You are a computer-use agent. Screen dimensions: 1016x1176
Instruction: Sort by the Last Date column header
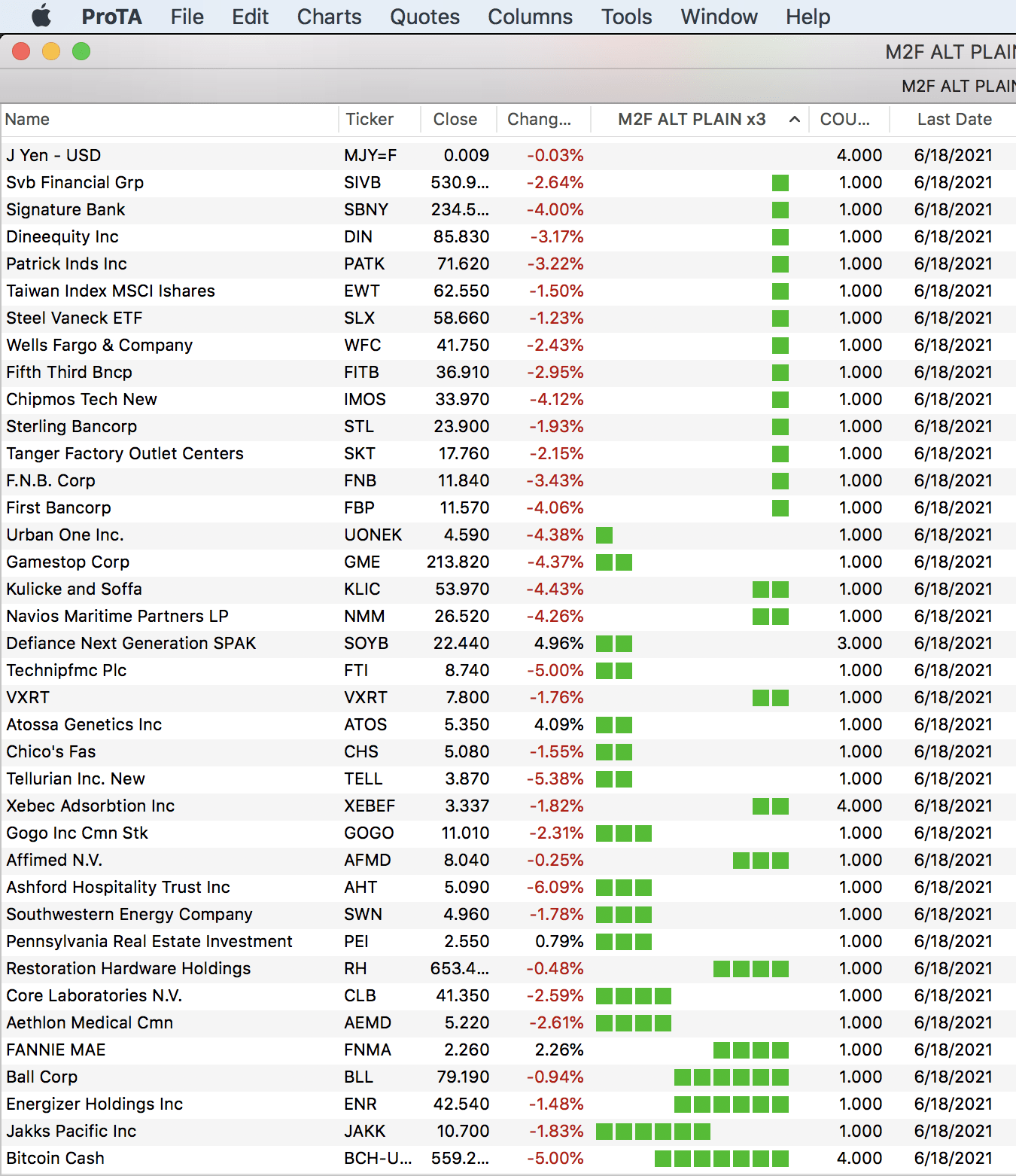click(x=954, y=119)
